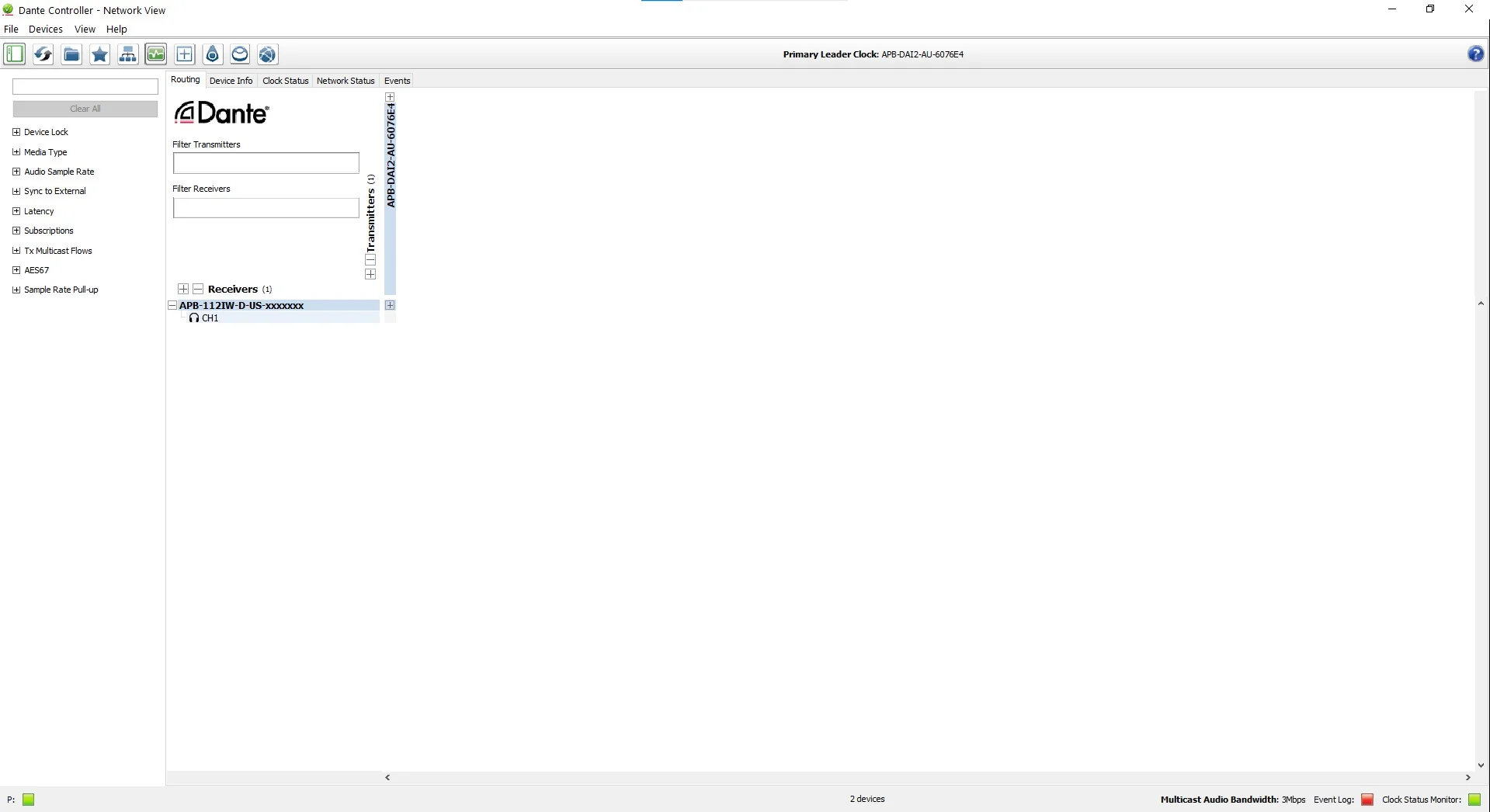The width and height of the screenshot is (1490, 812).
Task: Open the Devices menu
Action: pyautogui.click(x=45, y=29)
